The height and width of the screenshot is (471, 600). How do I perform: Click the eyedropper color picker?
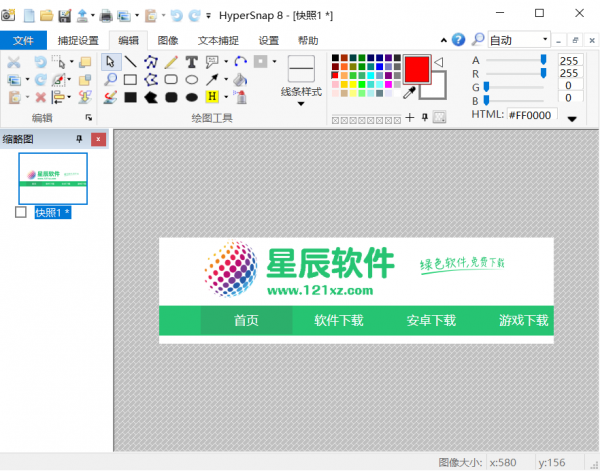409,92
